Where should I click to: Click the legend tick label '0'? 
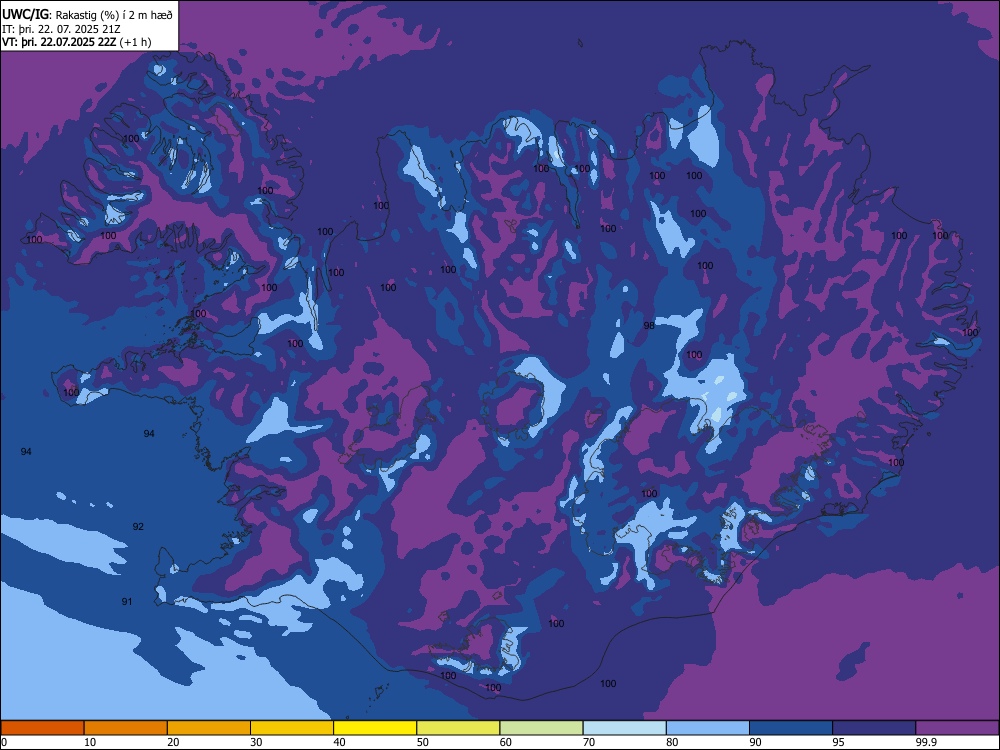pyautogui.click(x=4, y=742)
